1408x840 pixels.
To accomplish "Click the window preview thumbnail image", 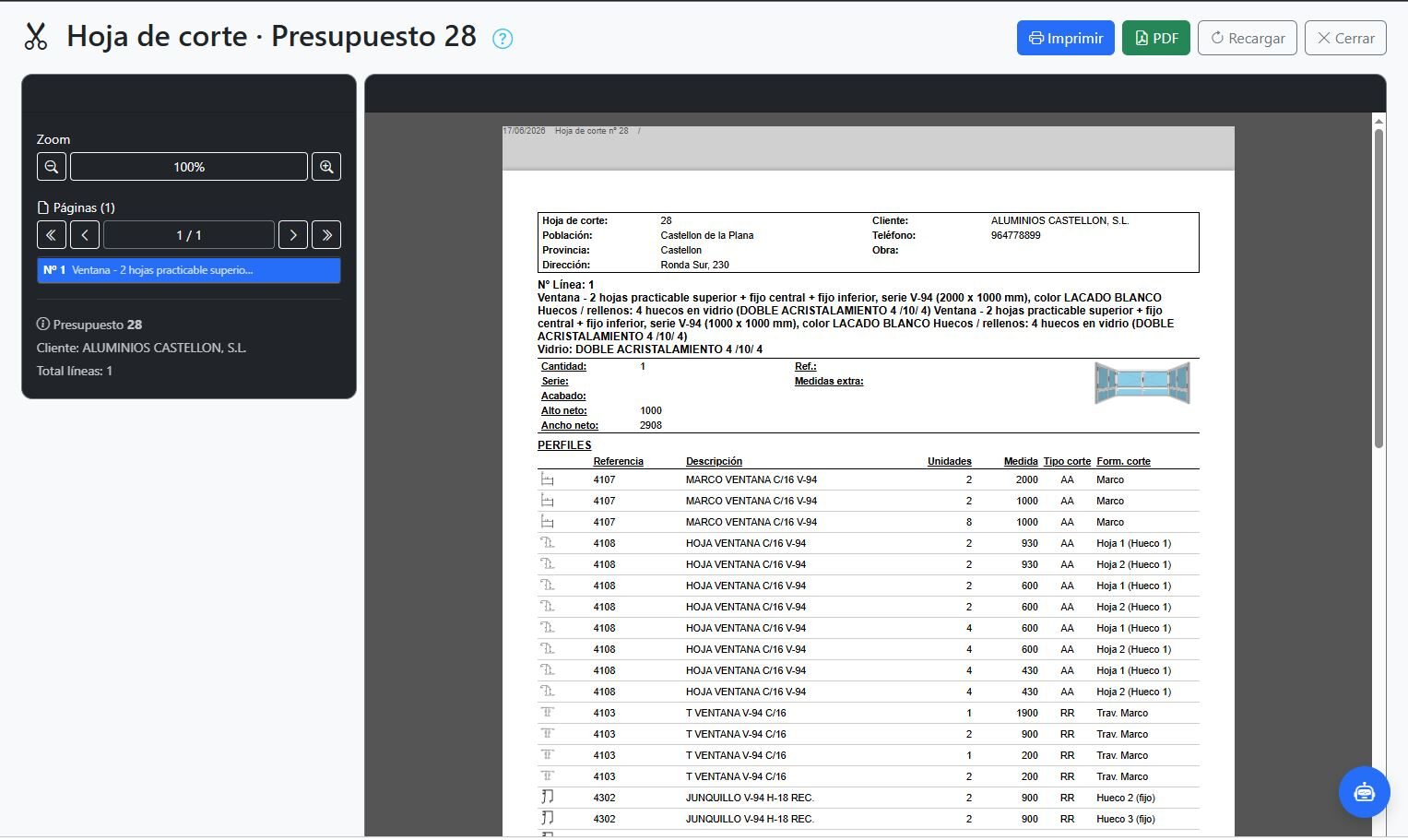I will coord(1142,382).
